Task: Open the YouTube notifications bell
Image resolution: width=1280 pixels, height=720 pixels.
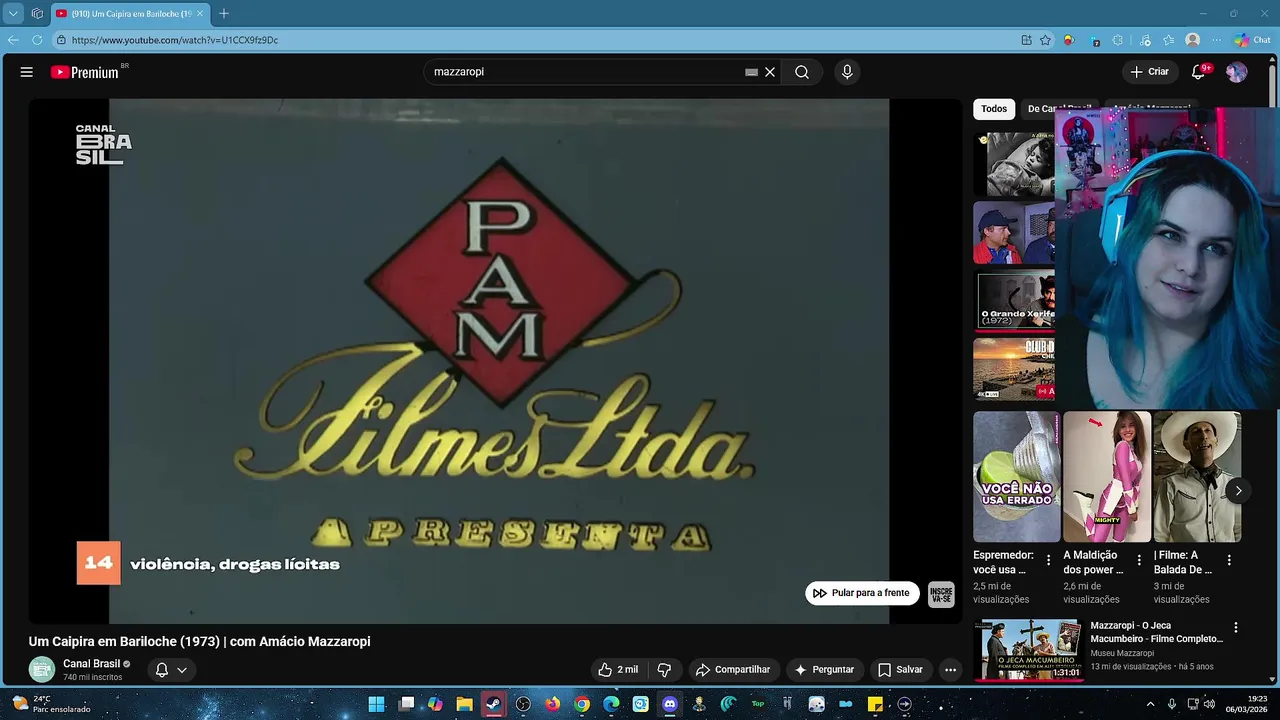Action: pos(1199,72)
